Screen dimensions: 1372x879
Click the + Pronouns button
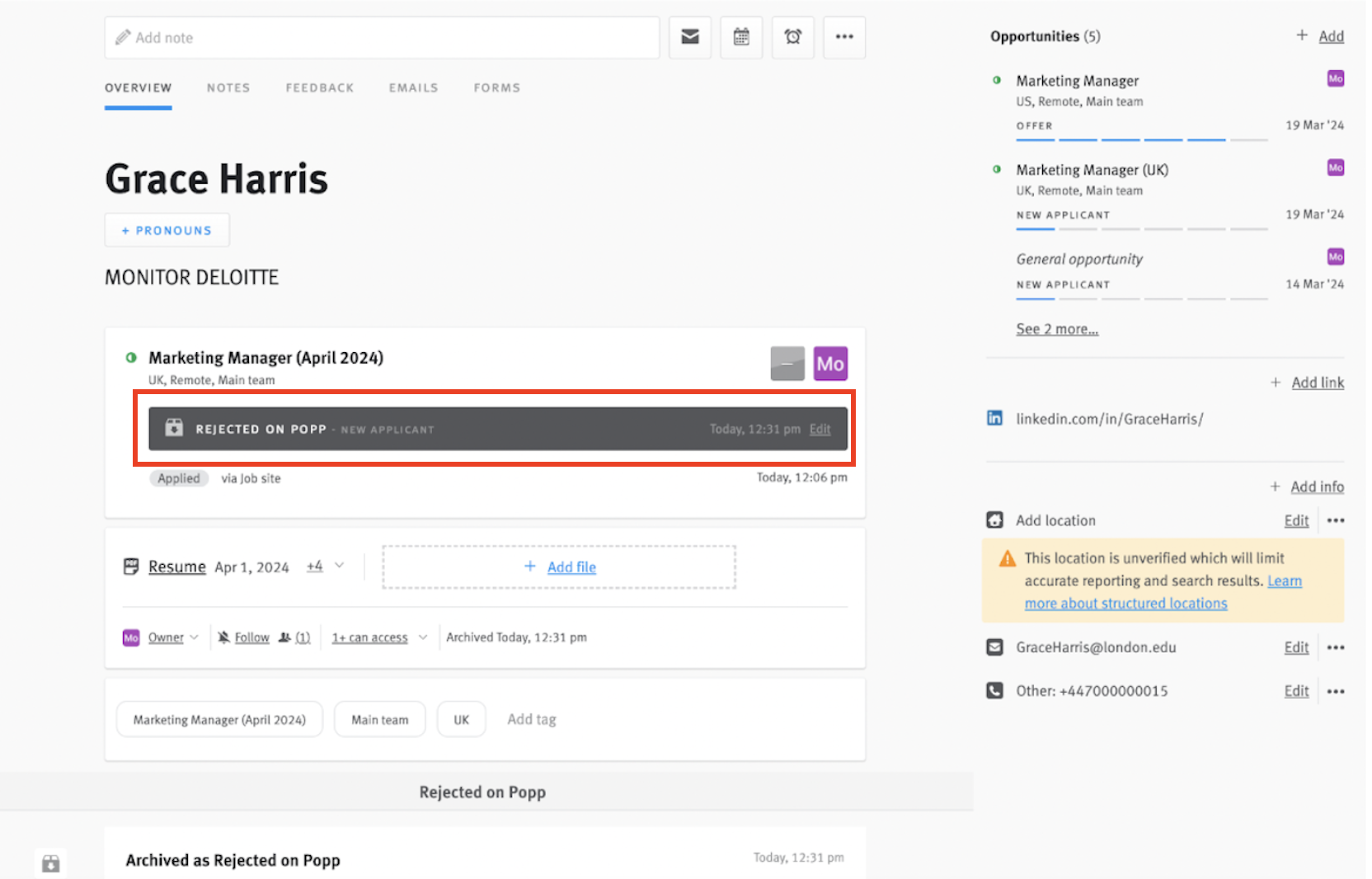click(x=167, y=230)
